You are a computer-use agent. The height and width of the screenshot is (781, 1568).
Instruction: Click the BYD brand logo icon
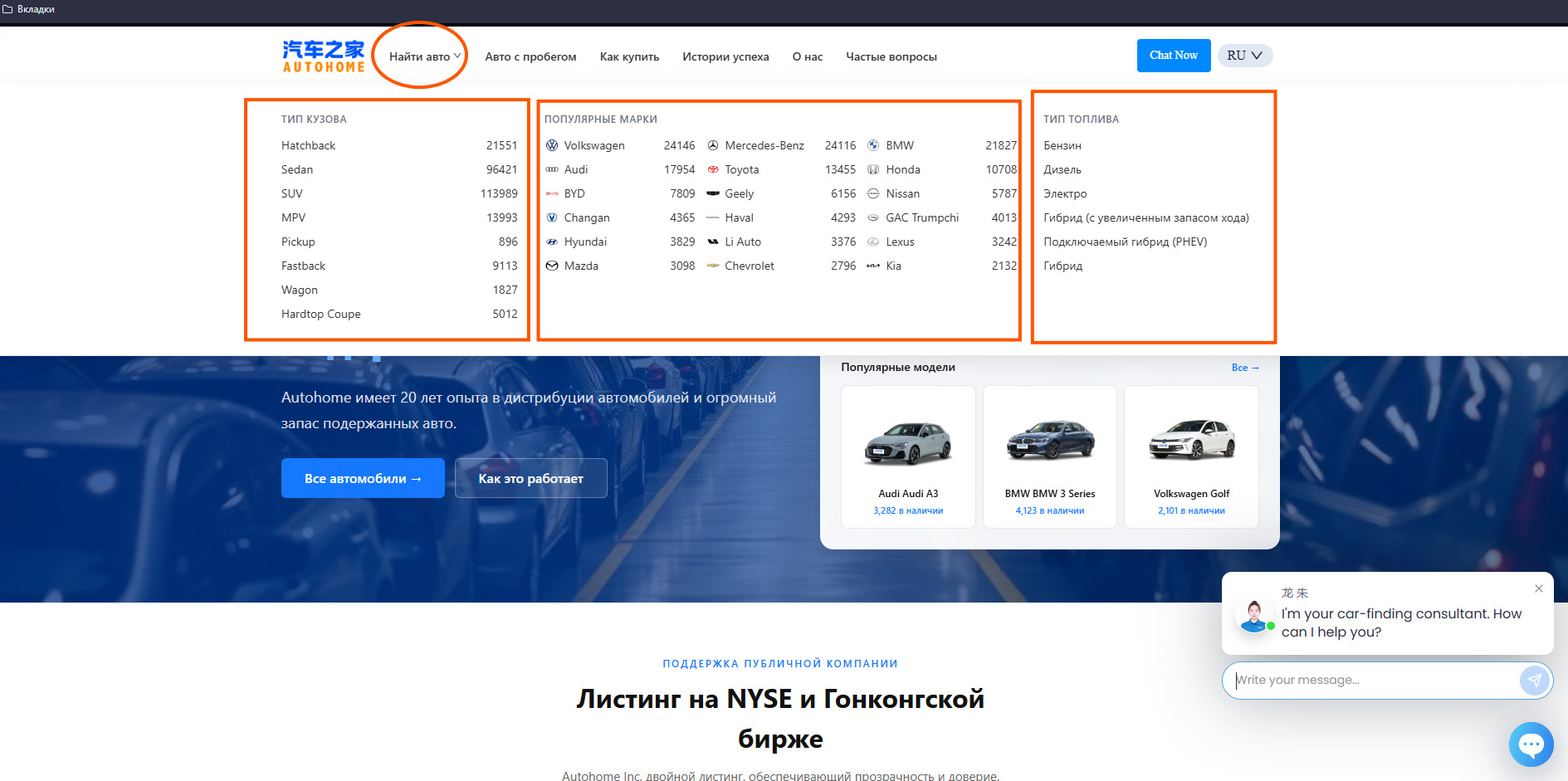pos(552,193)
